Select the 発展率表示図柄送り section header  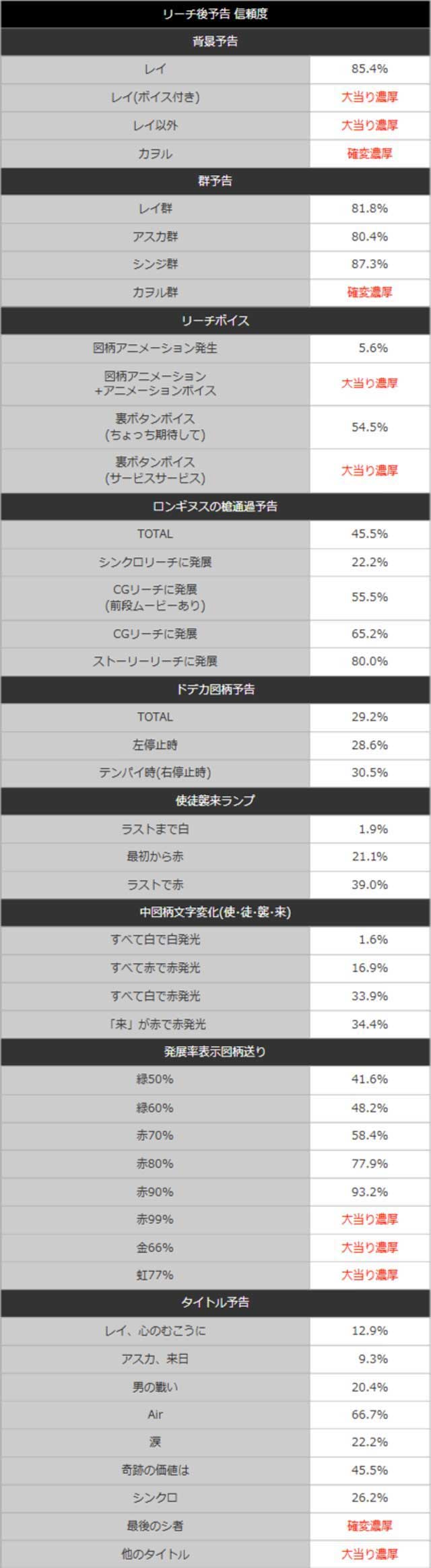(215, 1051)
